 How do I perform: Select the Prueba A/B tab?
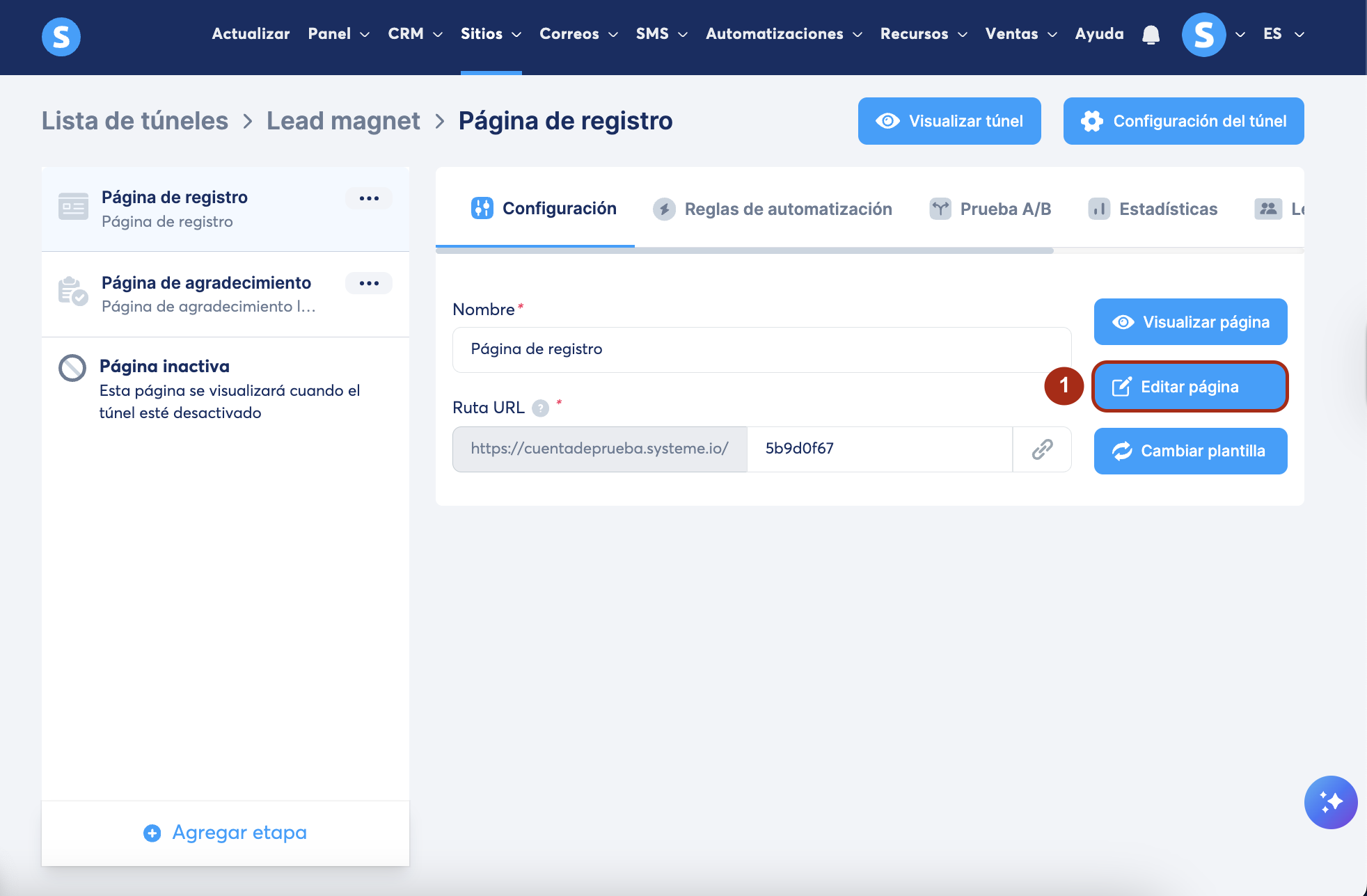pyautogui.click(x=990, y=209)
